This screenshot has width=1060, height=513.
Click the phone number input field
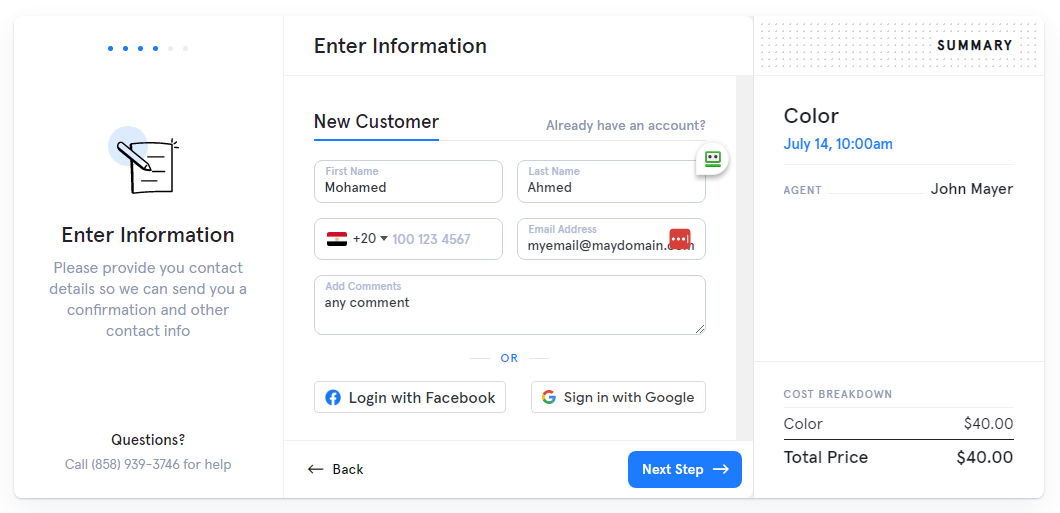tap(440, 240)
